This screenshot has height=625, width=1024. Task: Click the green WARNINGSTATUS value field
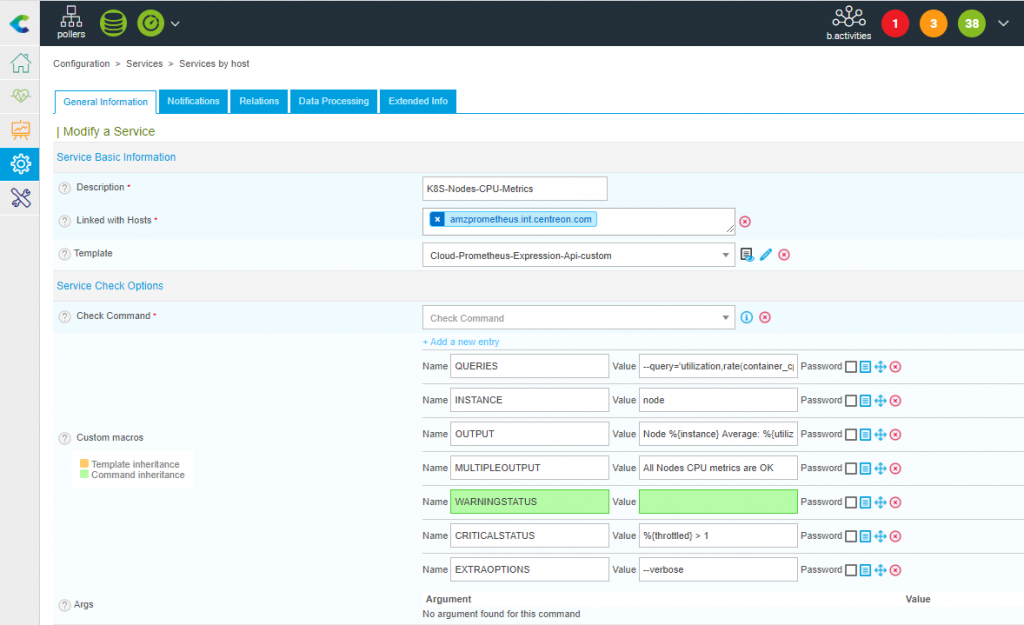click(x=718, y=502)
